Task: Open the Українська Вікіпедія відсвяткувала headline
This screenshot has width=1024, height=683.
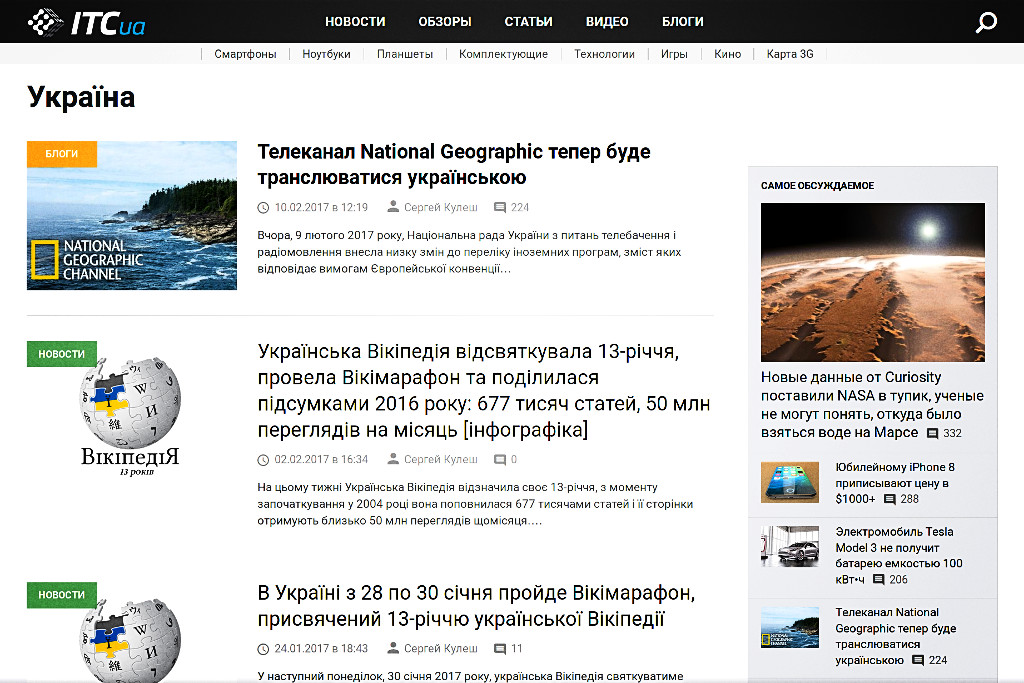Action: (483, 390)
